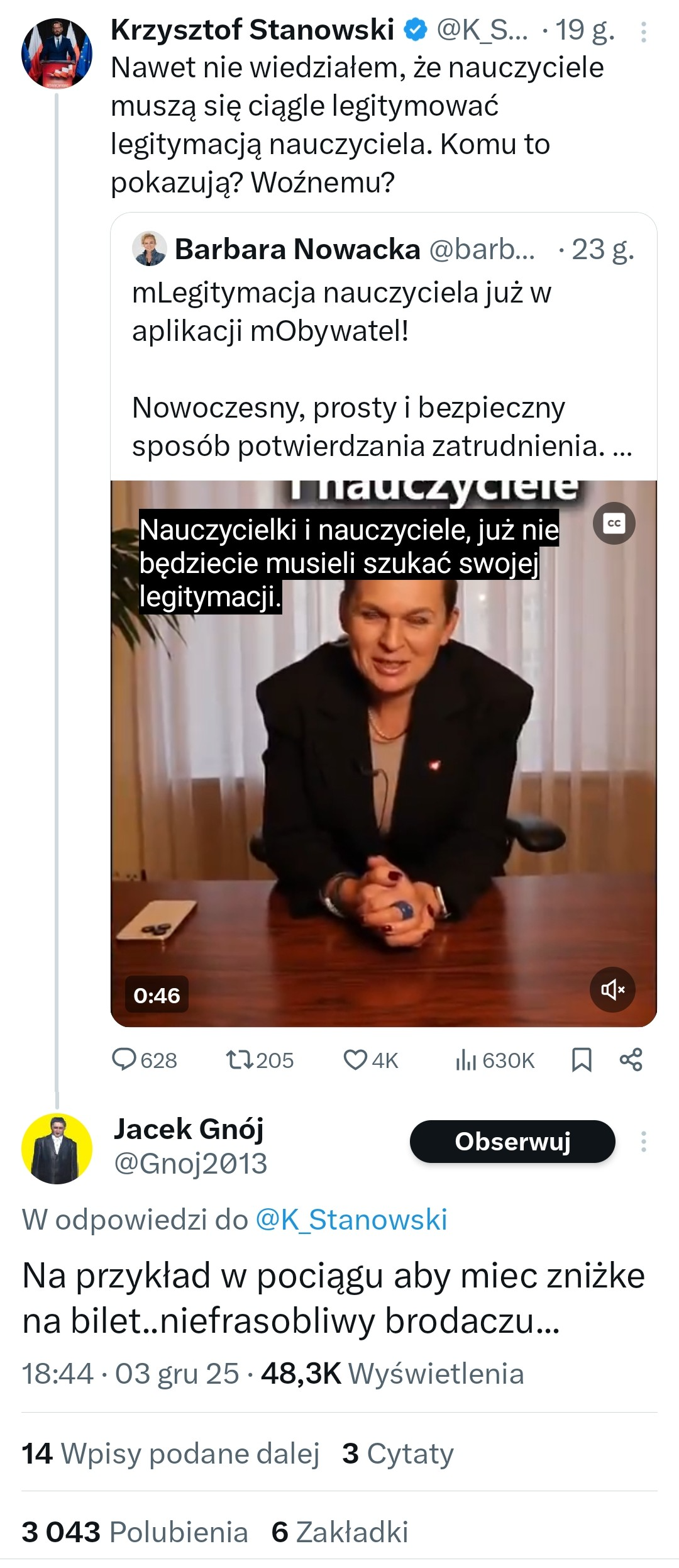The width and height of the screenshot is (679, 1568).
Task: Open Jacek Gnój's profile avatar
Action: 57,1148
